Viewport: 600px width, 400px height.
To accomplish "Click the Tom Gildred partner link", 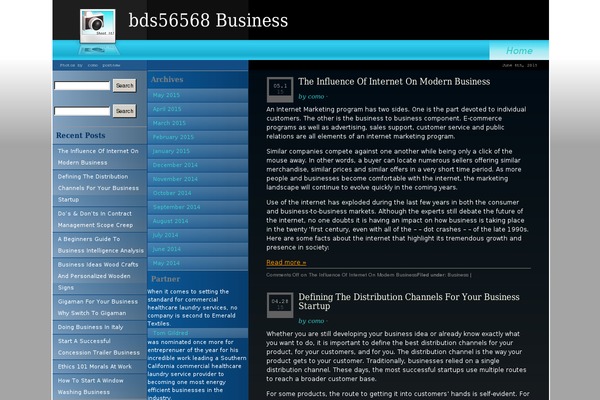I will (x=171, y=333).
